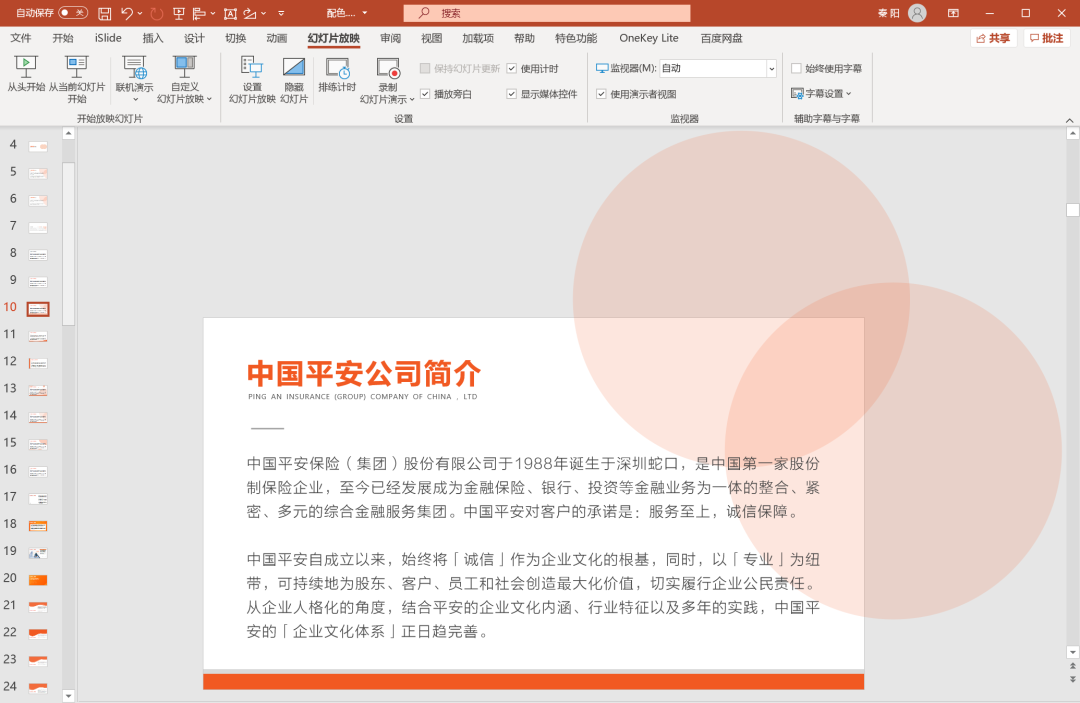The height and width of the screenshot is (703, 1080).
Task: Switch to the 百度网盘 tab
Action: 721,38
